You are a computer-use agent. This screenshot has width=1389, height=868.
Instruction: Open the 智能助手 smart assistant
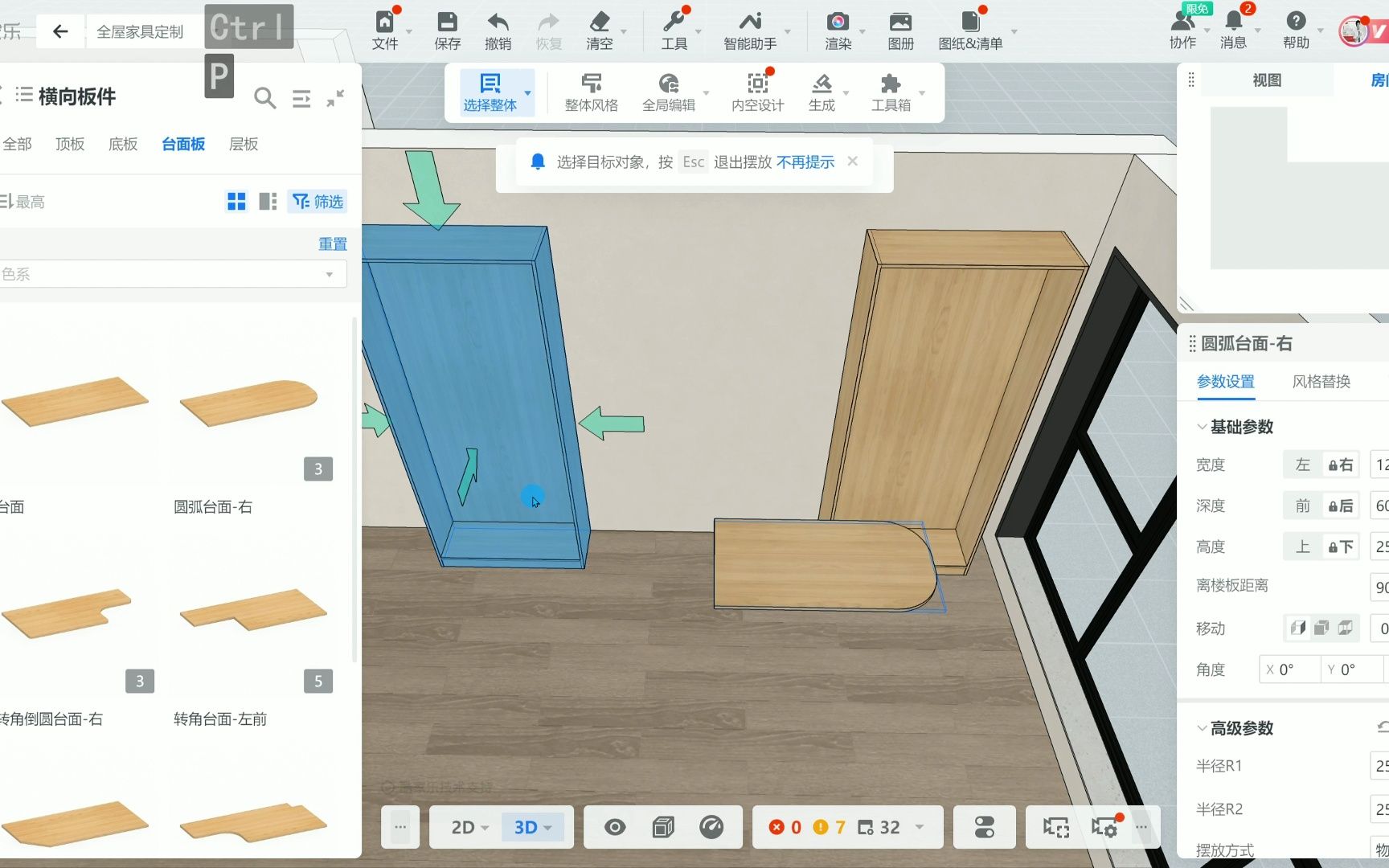pyautogui.click(x=749, y=31)
